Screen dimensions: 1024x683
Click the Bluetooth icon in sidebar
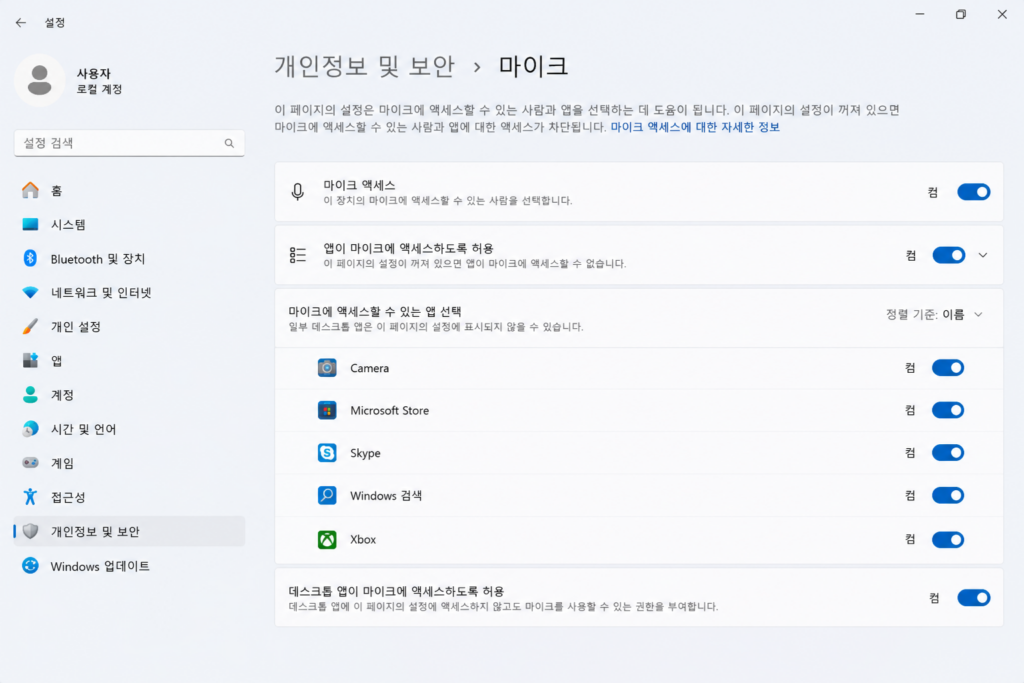30,259
